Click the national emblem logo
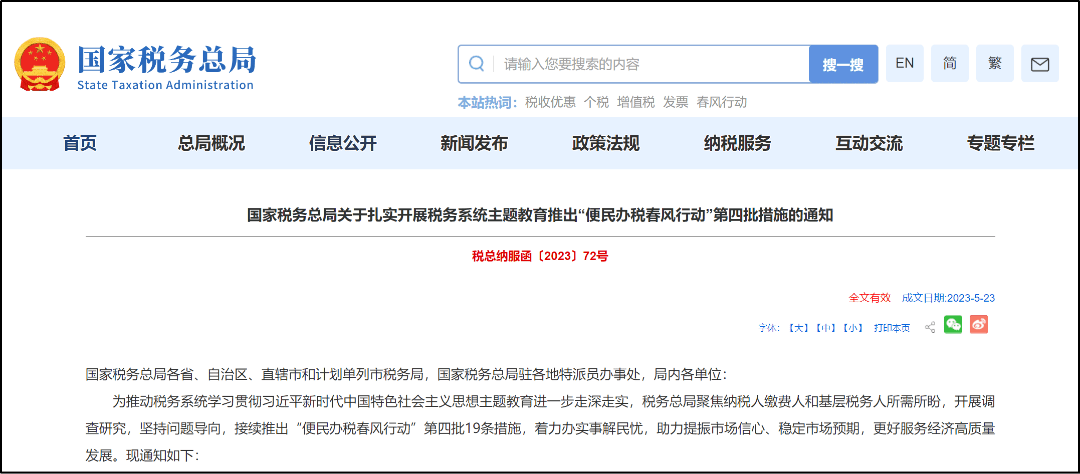 coord(39,65)
